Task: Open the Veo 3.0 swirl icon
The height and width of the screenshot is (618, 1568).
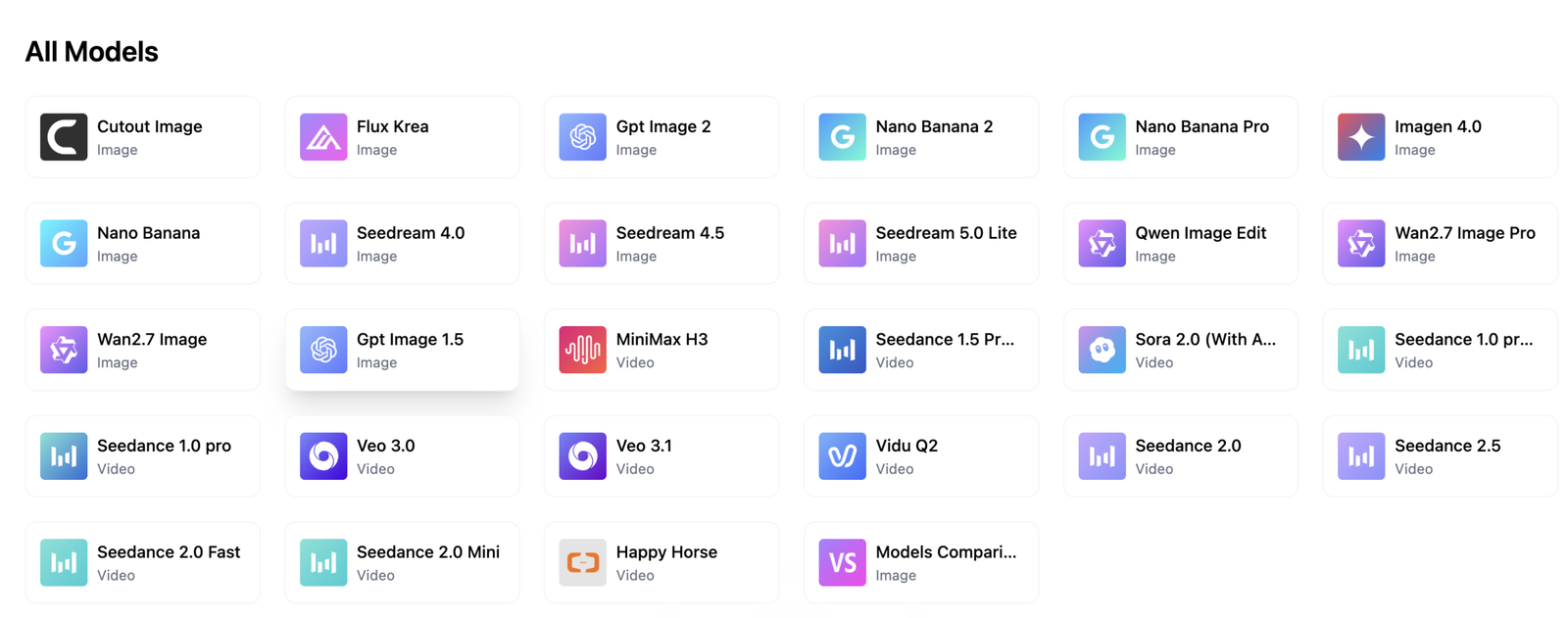Action: (323, 456)
